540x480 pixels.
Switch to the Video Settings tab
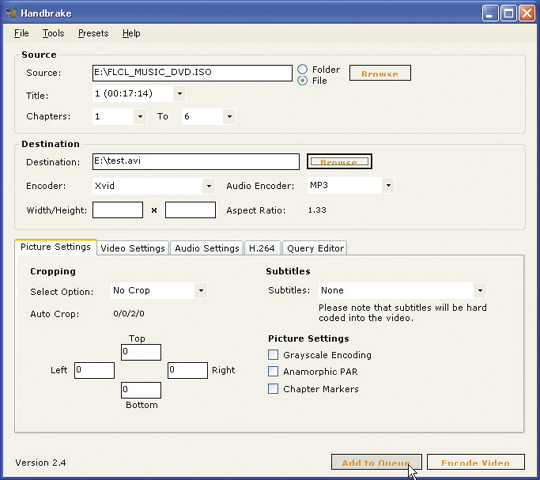pyautogui.click(x=133, y=248)
